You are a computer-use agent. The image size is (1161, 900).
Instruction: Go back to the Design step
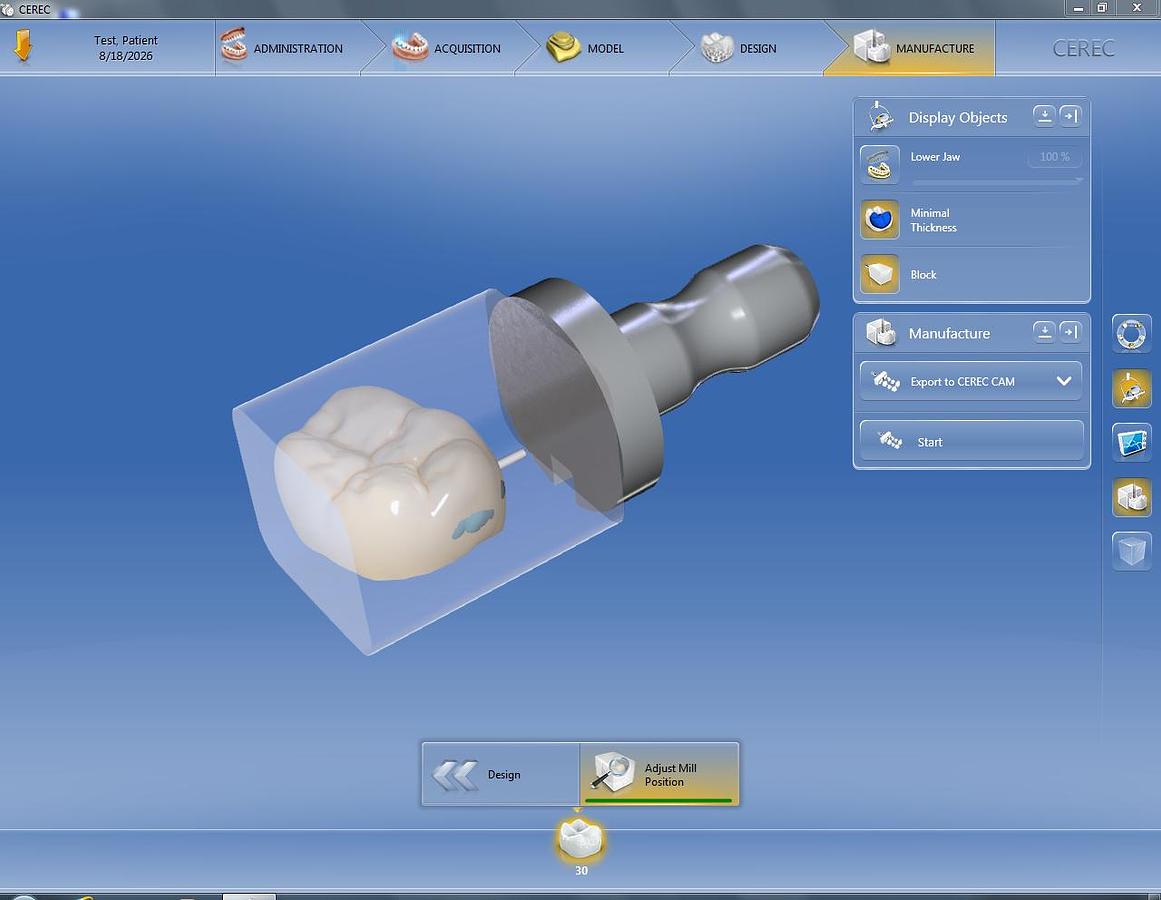(x=501, y=774)
